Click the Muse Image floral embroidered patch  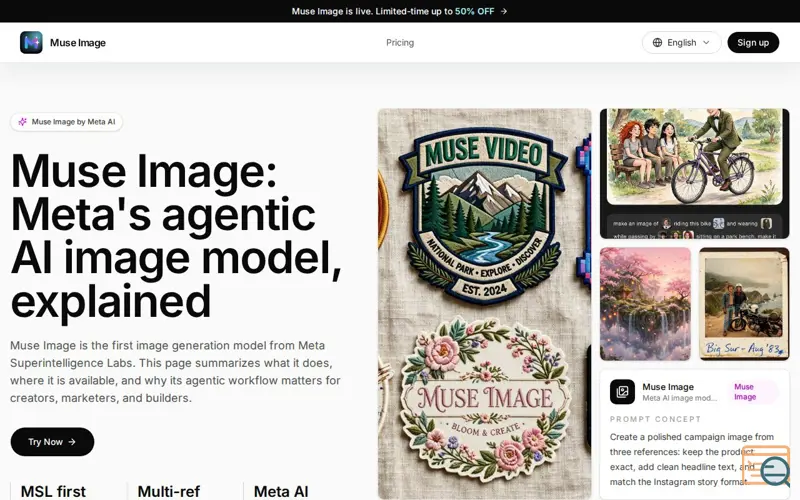click(x=485, y=401)
